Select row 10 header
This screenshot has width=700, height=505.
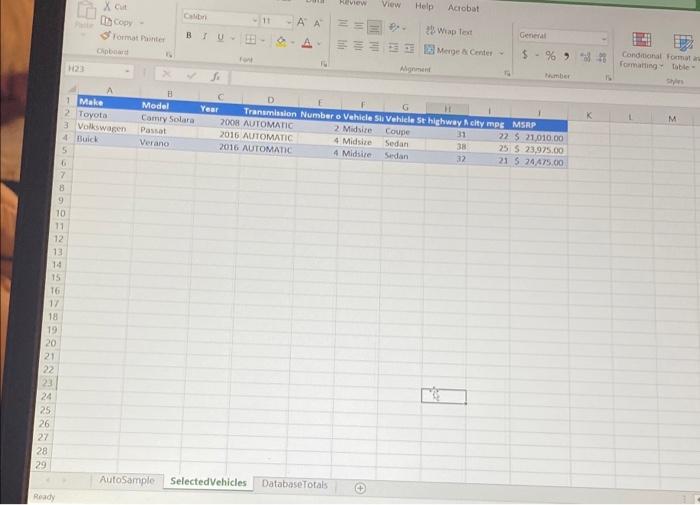coord(61,213)
